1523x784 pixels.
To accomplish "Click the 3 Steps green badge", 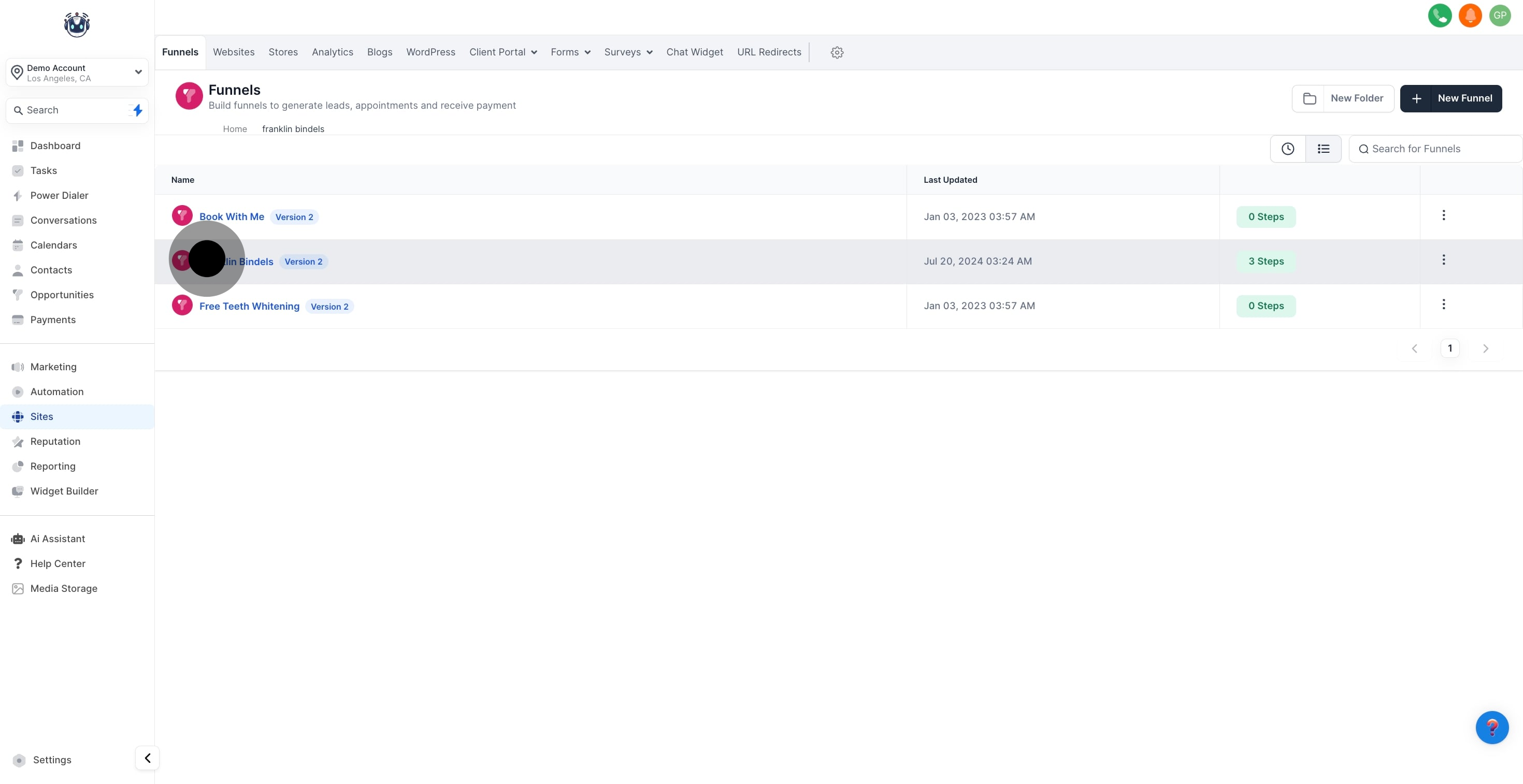I will pyautogui.click(x=1266, y=261).
